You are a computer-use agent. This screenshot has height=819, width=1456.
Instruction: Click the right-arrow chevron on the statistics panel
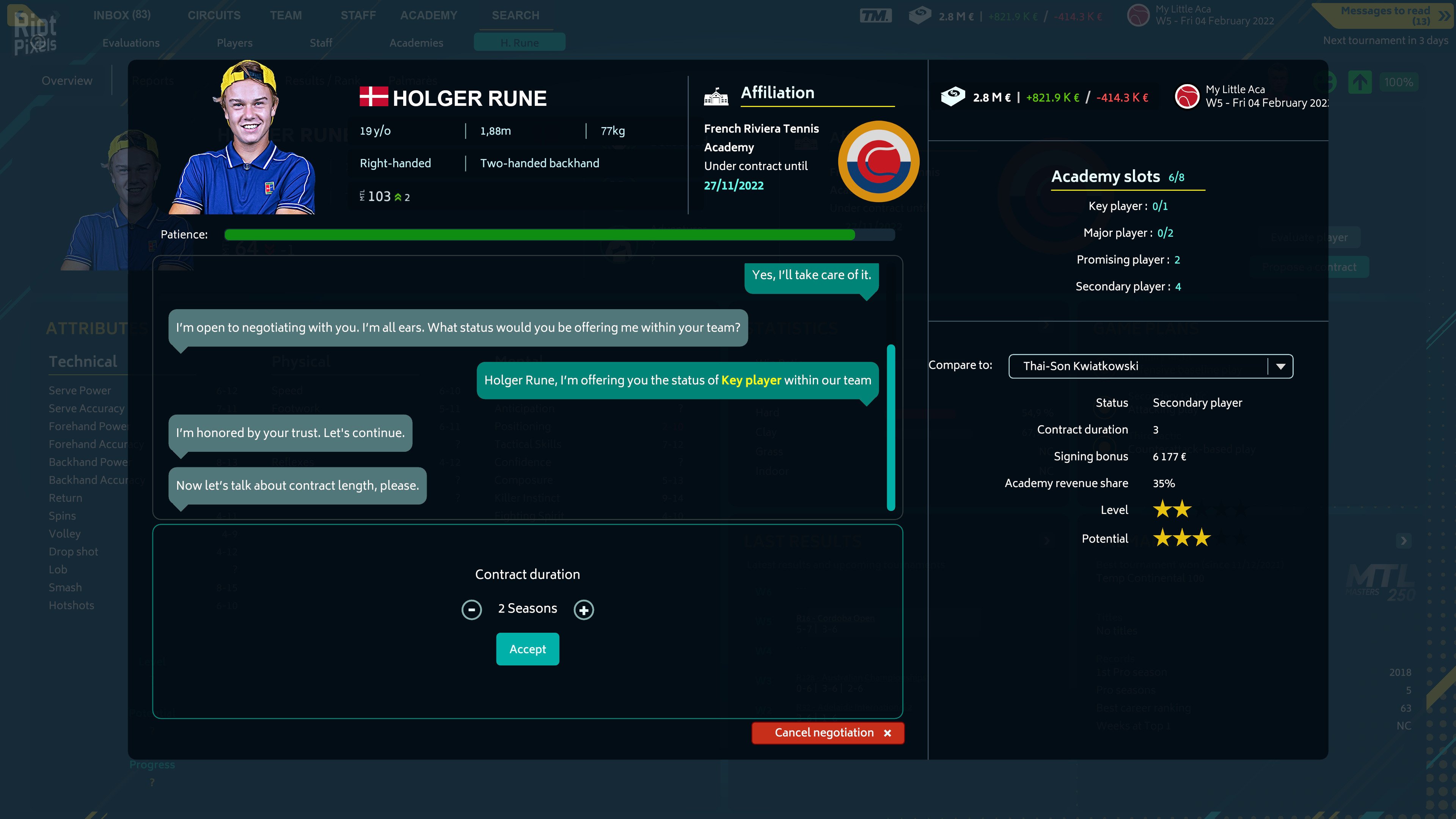[x=1404, y=541]
